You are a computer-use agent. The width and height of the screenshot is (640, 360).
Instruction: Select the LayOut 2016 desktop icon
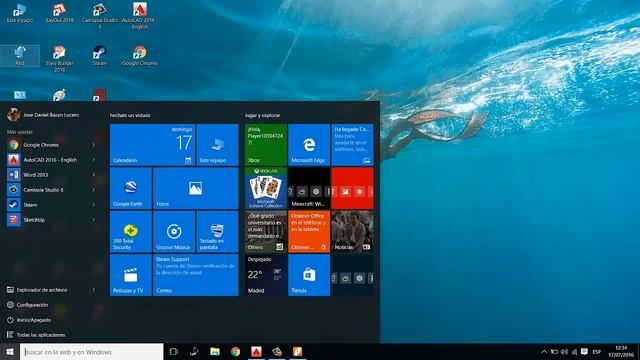pos(60,13)
